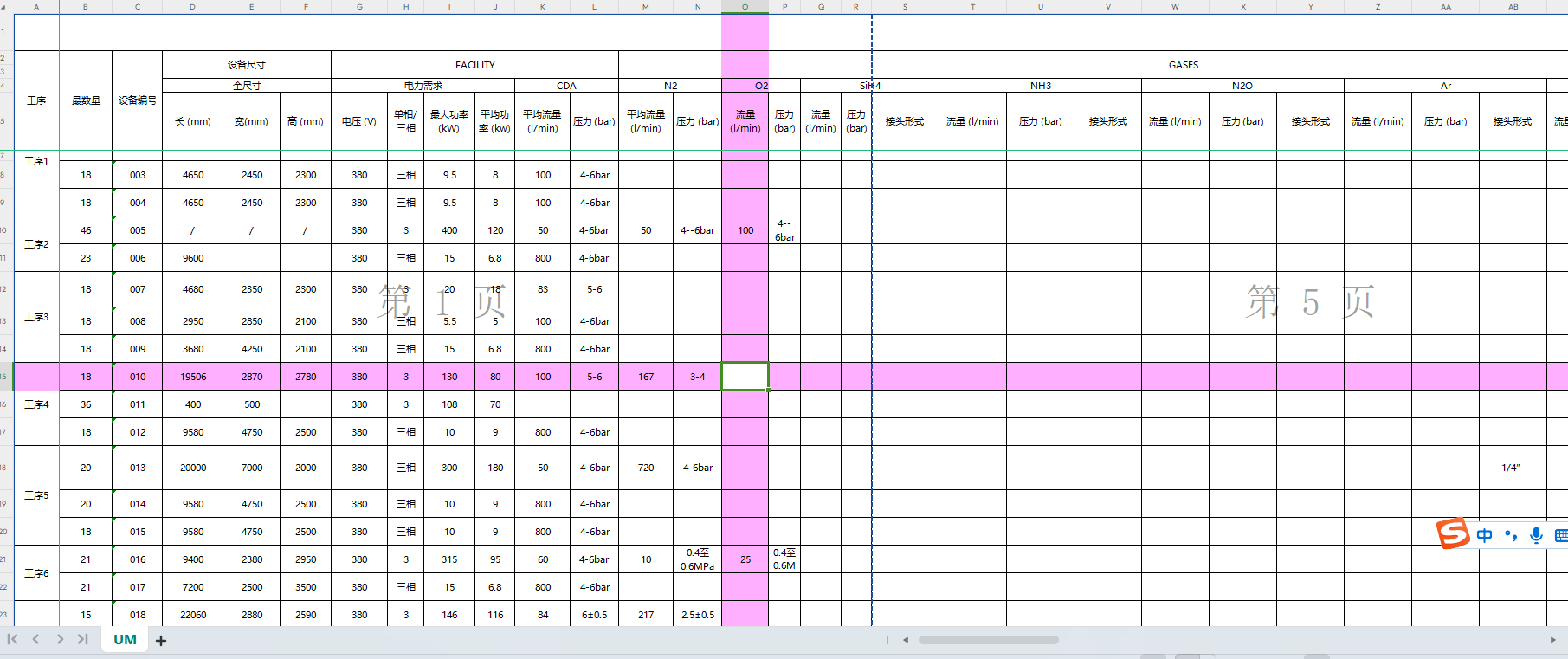
Task: Open Sogou soft keyboard icon
Action: tap(1561, 535)
